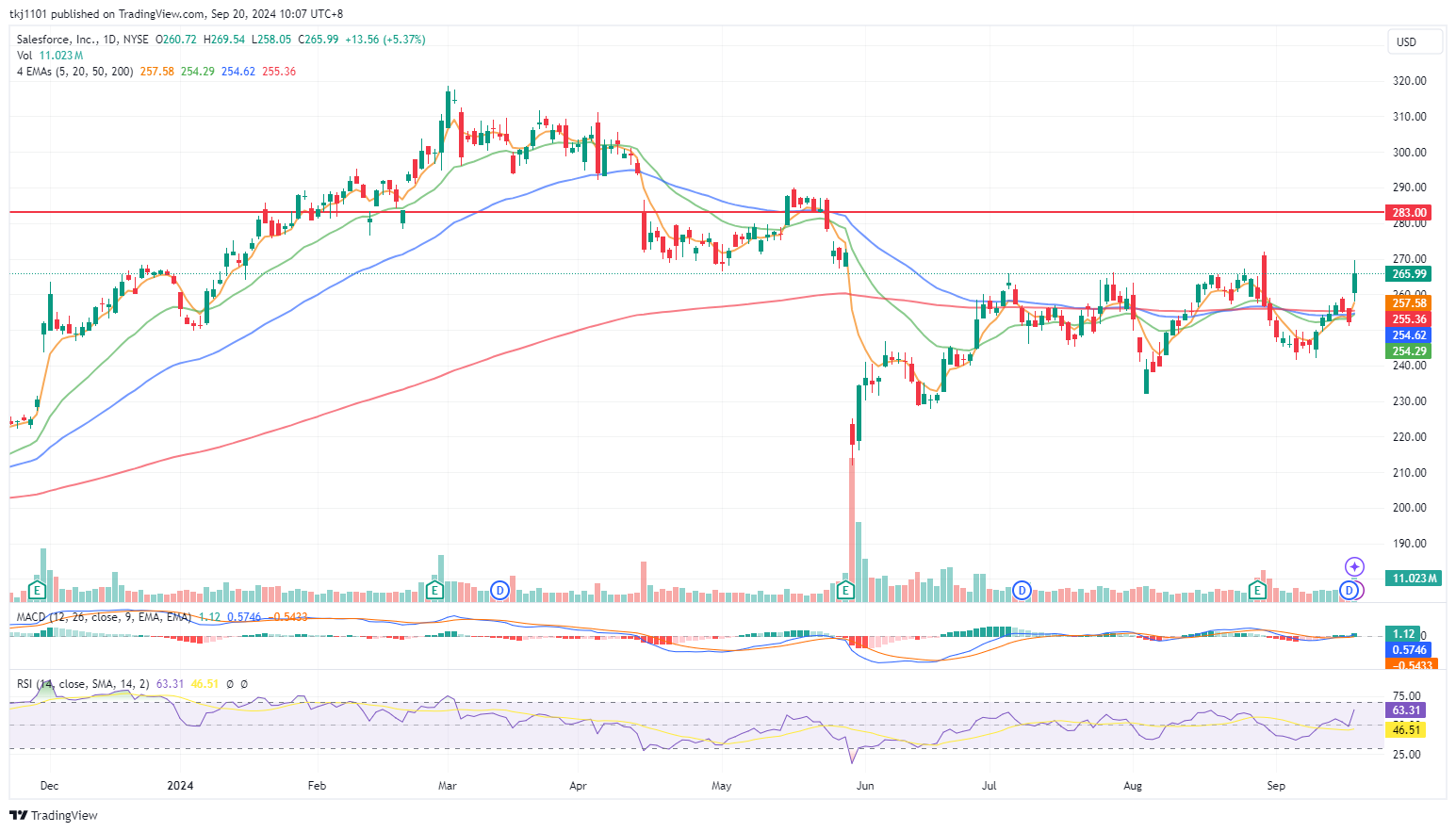The image size is (1456, 832).
Task: Open the USD currency selector
Action: [x=1415, y=41]
